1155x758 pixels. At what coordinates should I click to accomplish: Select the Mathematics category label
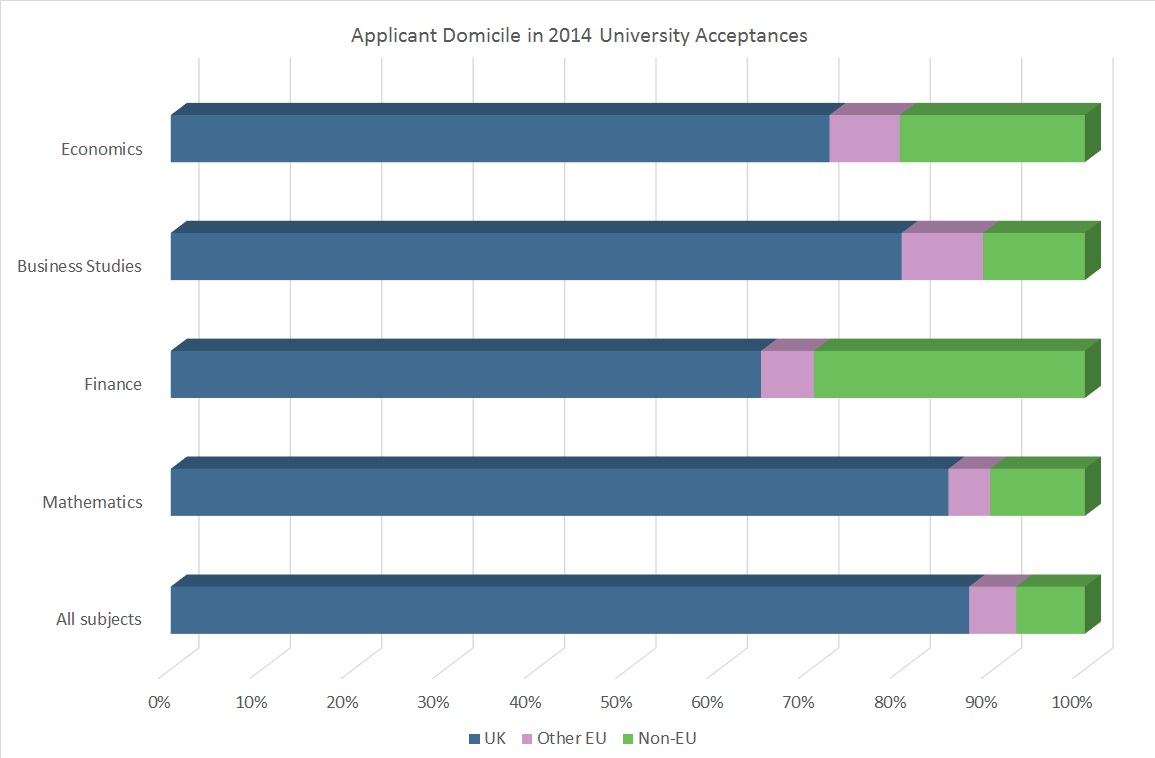[92, 502]
